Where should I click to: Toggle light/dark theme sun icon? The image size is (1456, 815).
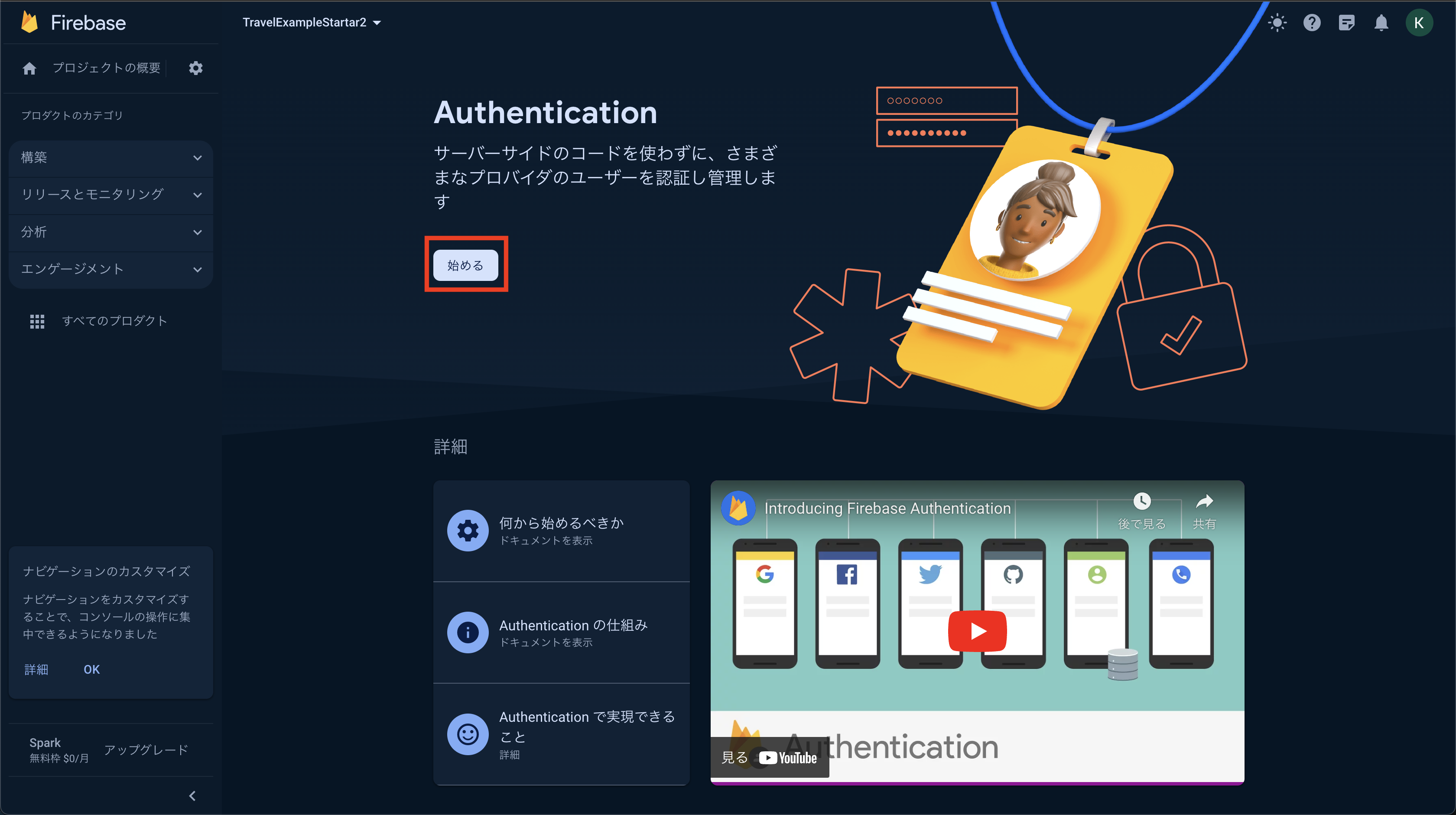(1277, 23)
